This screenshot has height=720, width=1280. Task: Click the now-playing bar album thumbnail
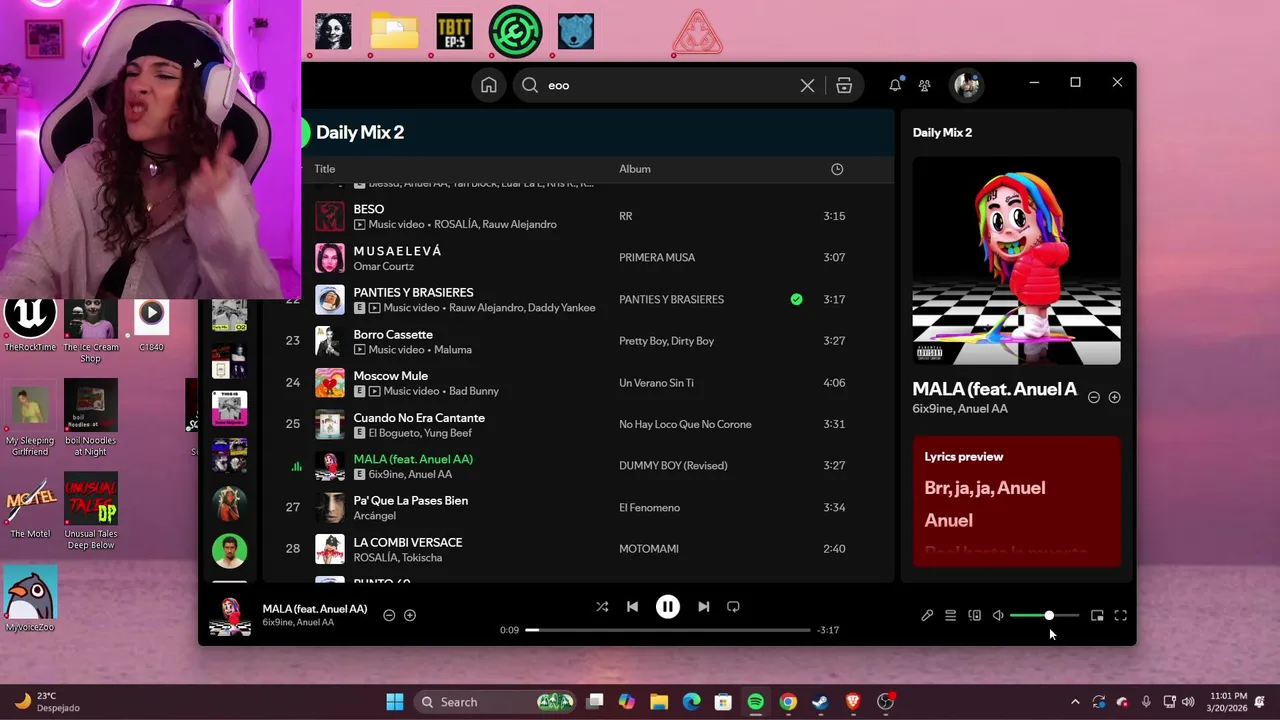pos(230,616)
